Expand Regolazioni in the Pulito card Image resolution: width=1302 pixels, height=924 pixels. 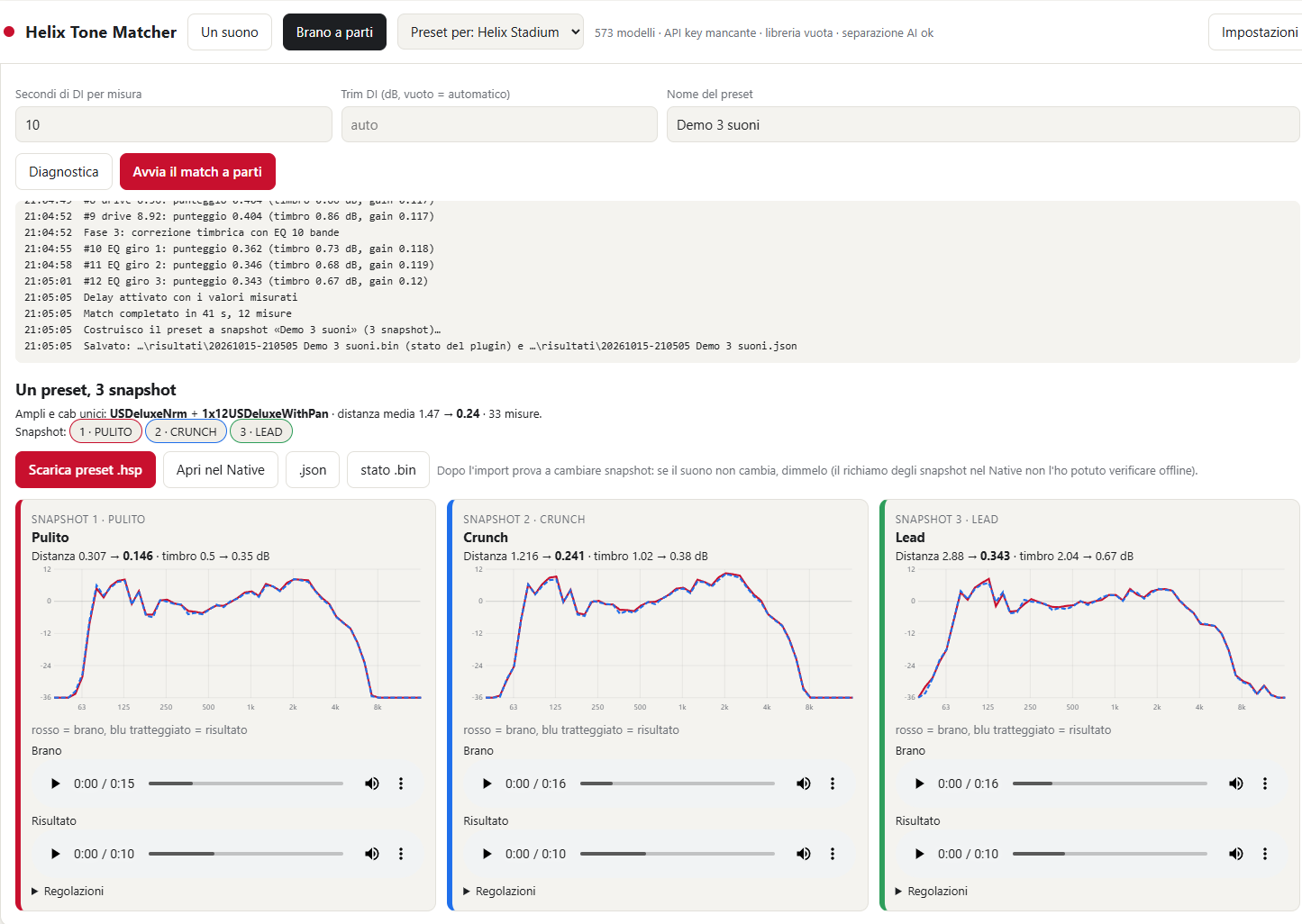[68, 891]
